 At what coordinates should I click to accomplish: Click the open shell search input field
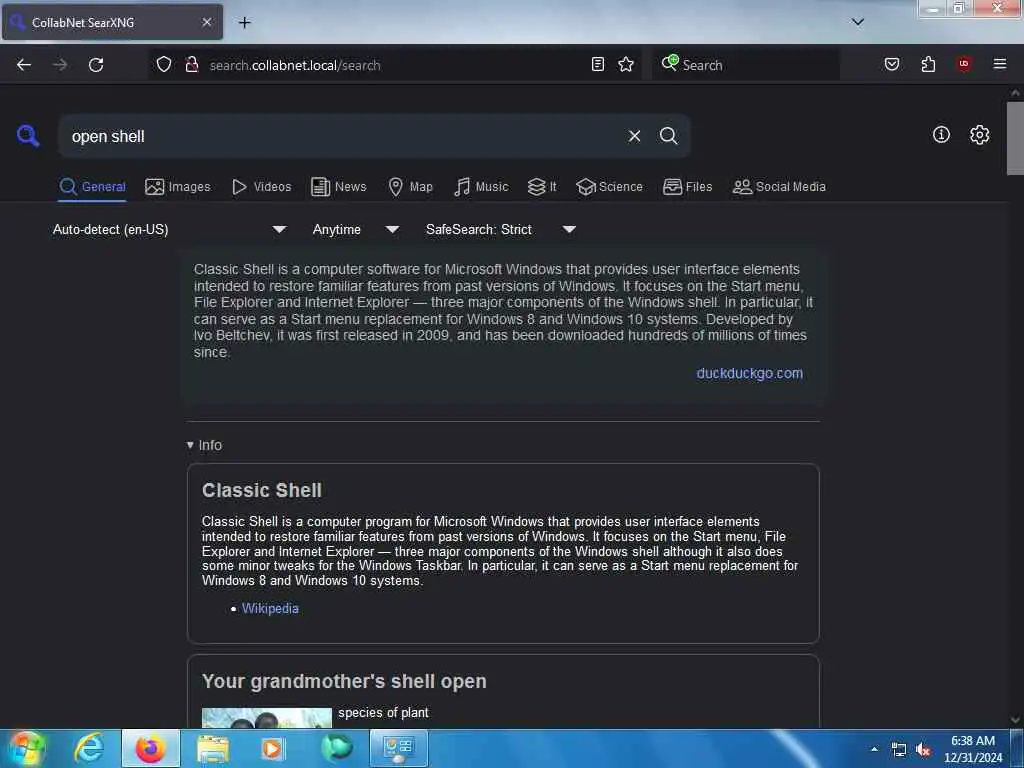coord(343,136)
